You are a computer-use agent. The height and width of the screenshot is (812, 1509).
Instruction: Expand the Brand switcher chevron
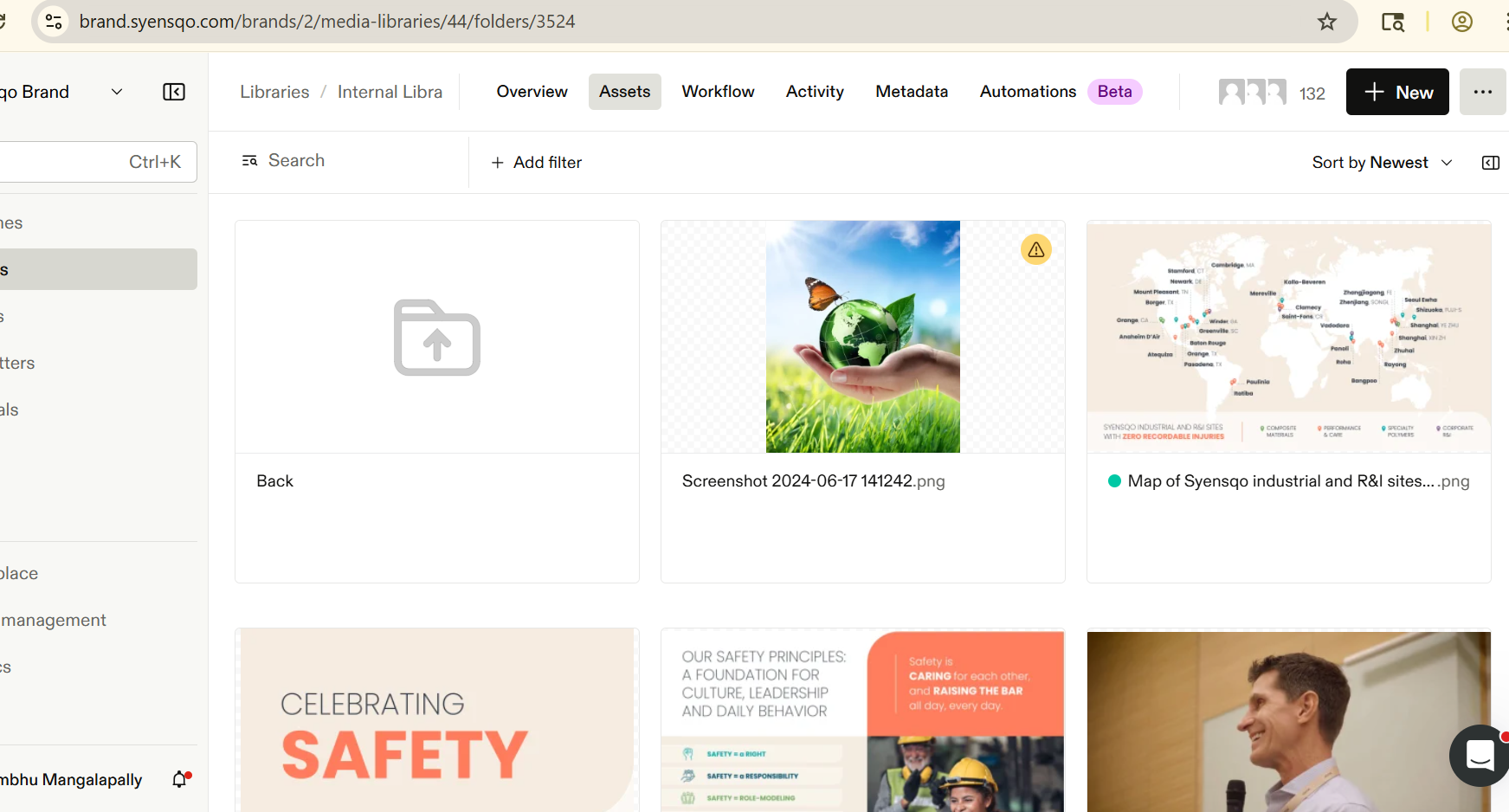click(x=117, y=92)
